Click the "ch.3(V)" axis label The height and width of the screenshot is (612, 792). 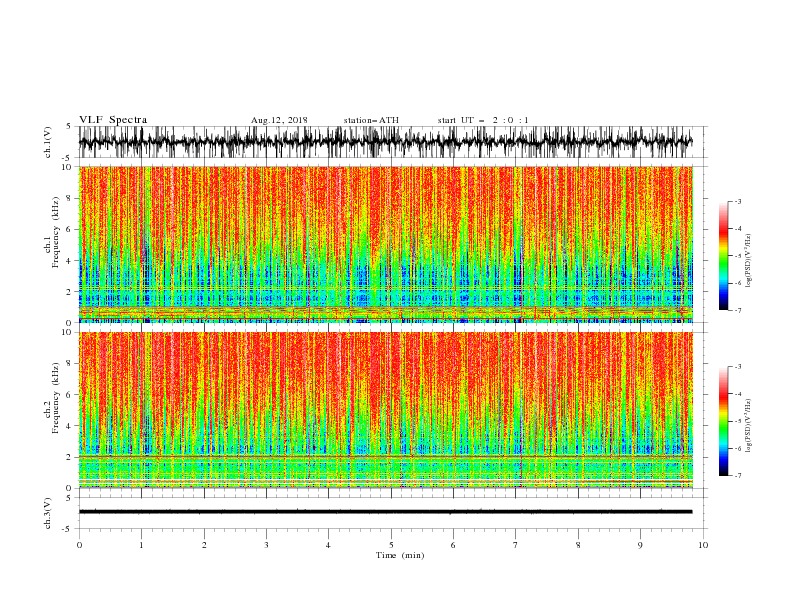pyautogui.click(x=48, y=513)
